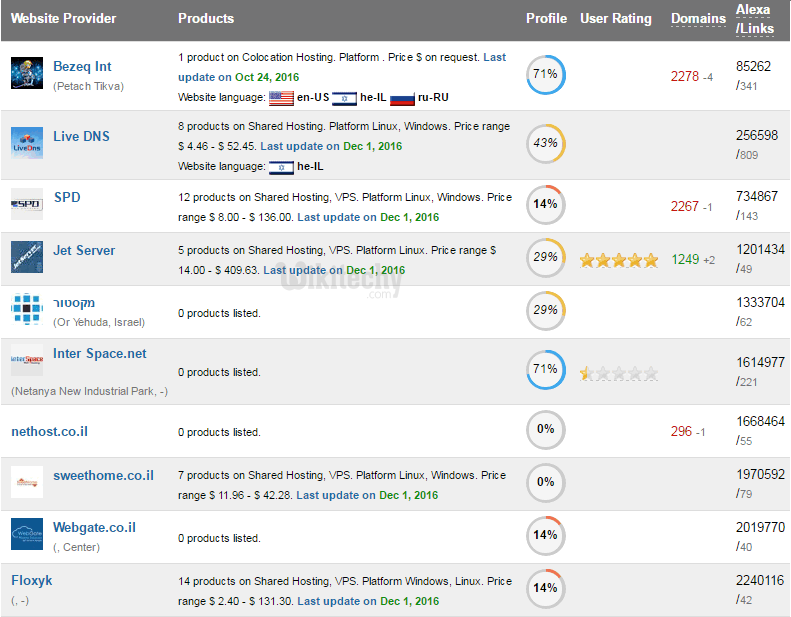Click Webgate.co.il 14% profile circle
Screen dimensions: 791x617
coord(546,536)
